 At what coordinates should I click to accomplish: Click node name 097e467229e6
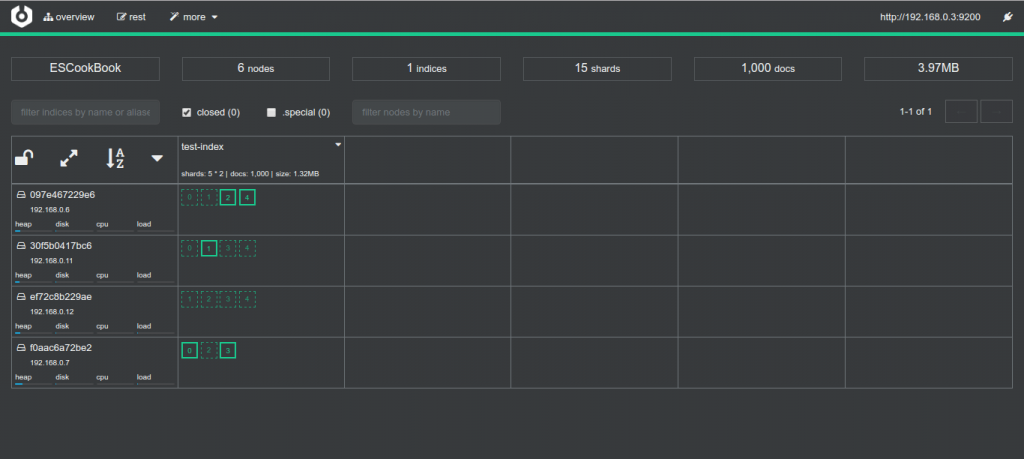pos(63,195)
